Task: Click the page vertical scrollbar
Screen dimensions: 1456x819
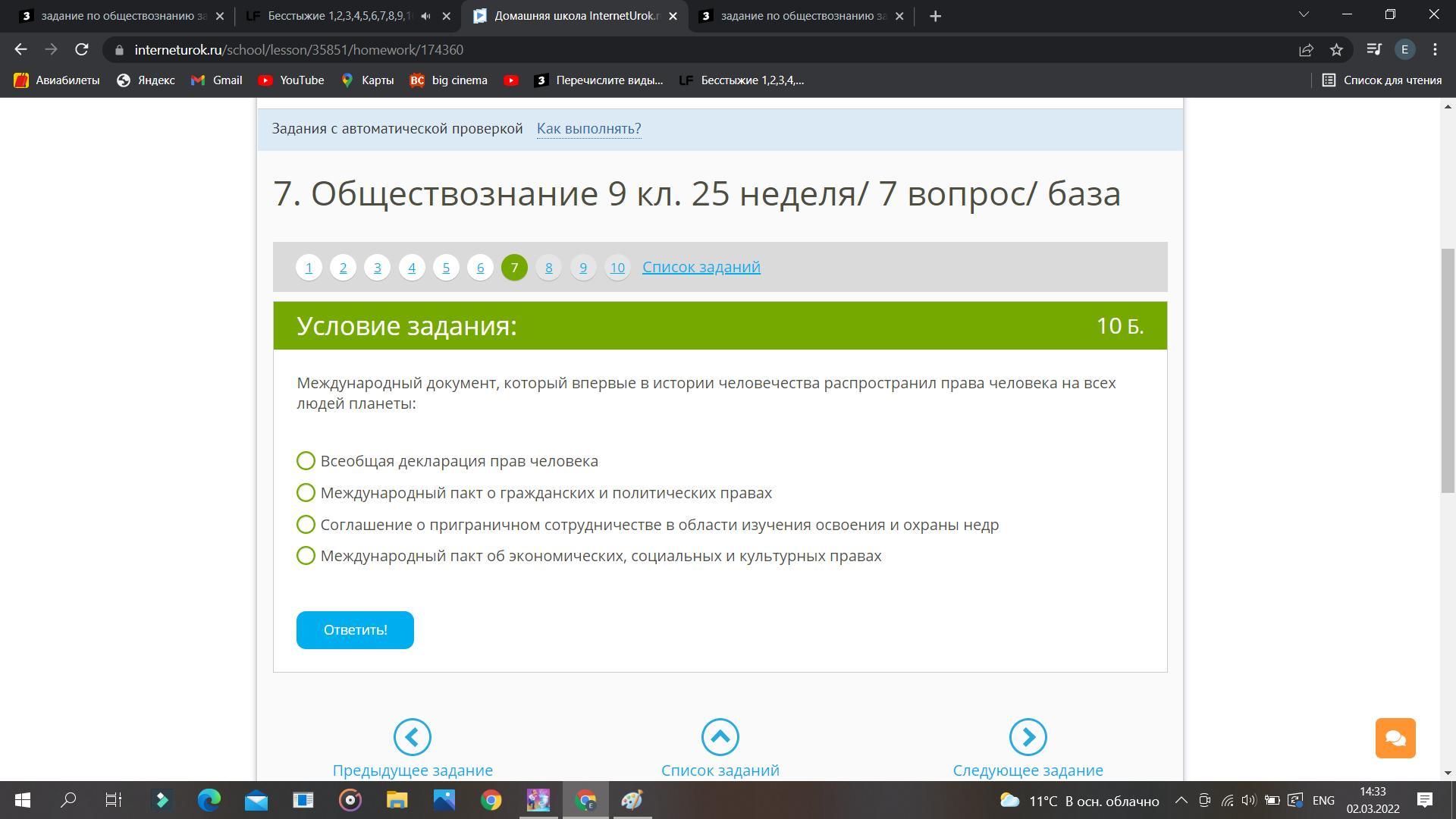Action: pos(1447,371)
